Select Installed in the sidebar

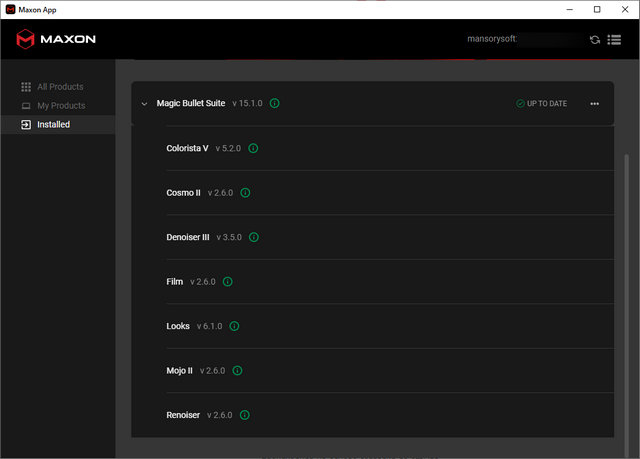point(53,125)
